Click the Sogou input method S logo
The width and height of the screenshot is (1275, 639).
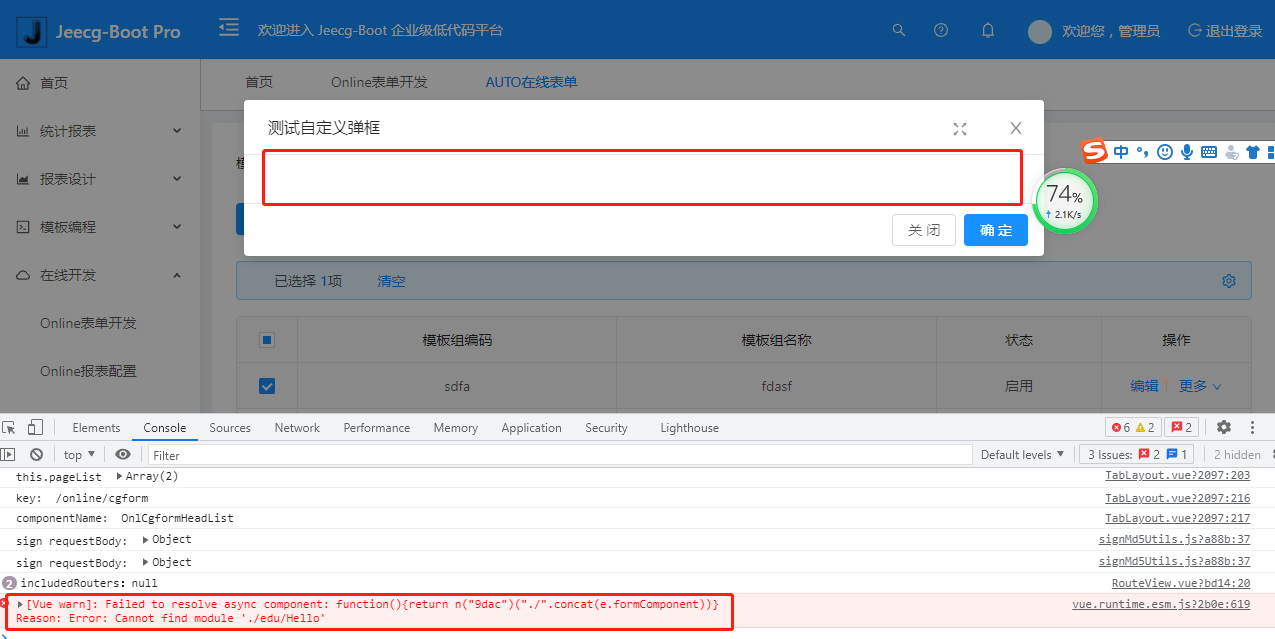(x=1095, y=151)
